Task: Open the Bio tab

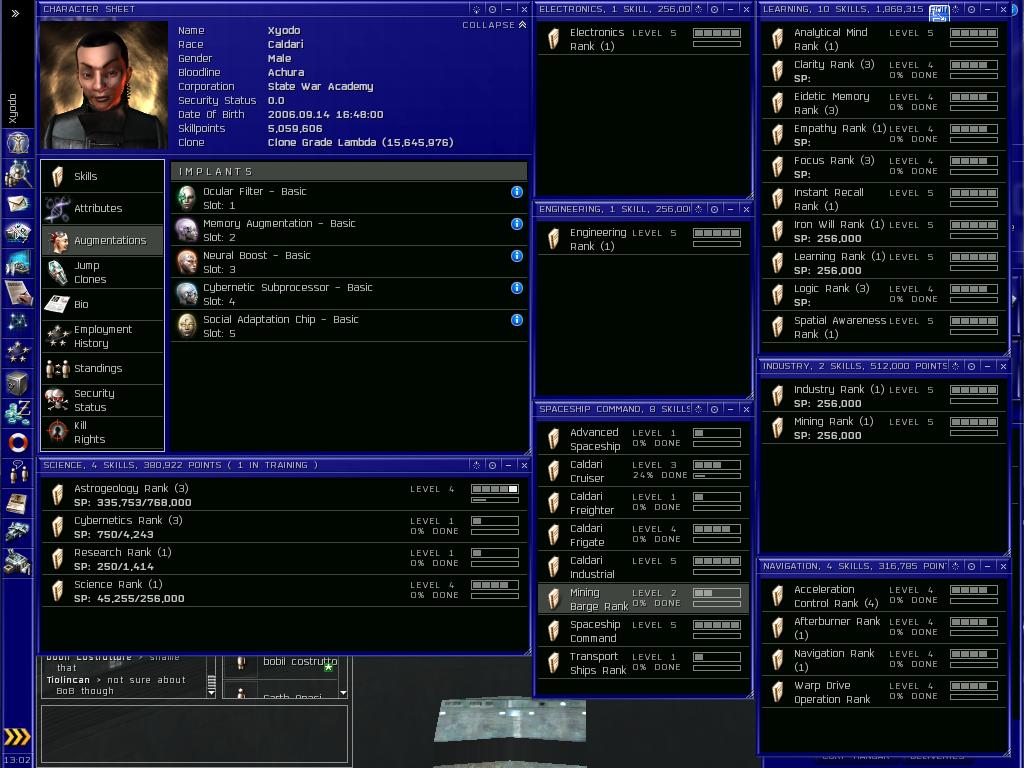Action: point(103,304)
